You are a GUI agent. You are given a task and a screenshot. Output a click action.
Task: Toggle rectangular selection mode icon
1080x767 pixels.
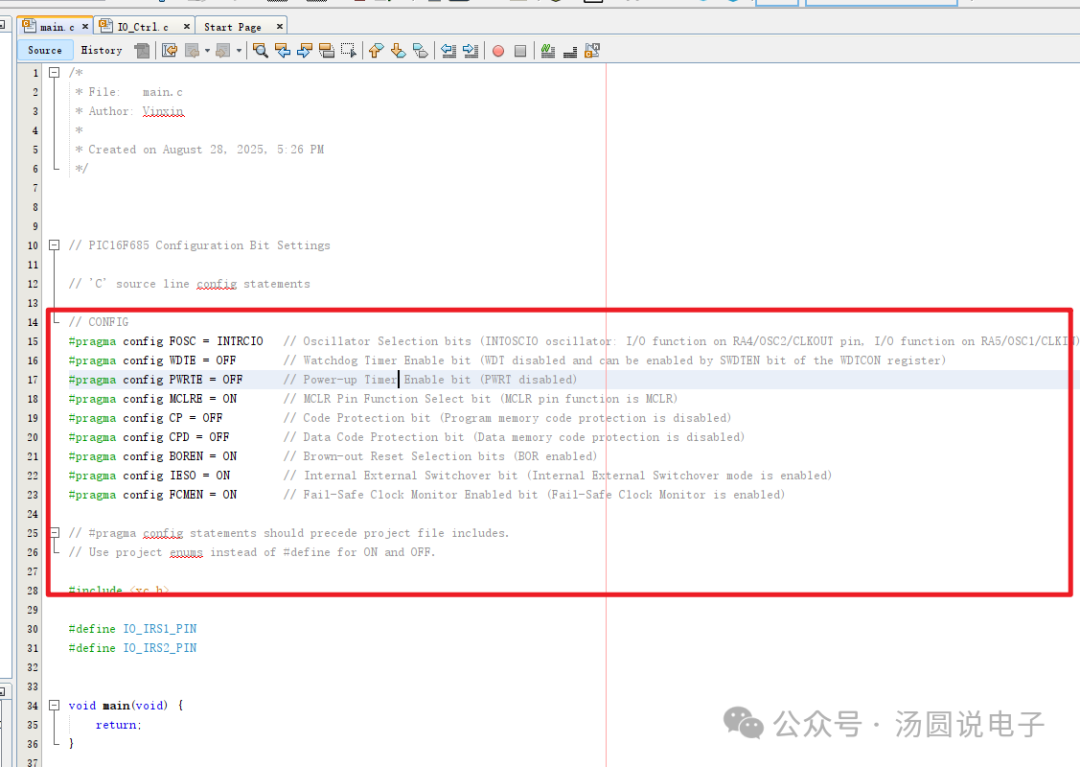pos(349,50)
